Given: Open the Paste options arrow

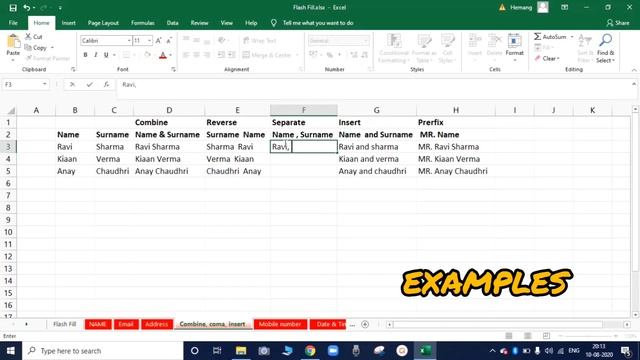Looking at the screenshot, I should [x=13, y=60].
